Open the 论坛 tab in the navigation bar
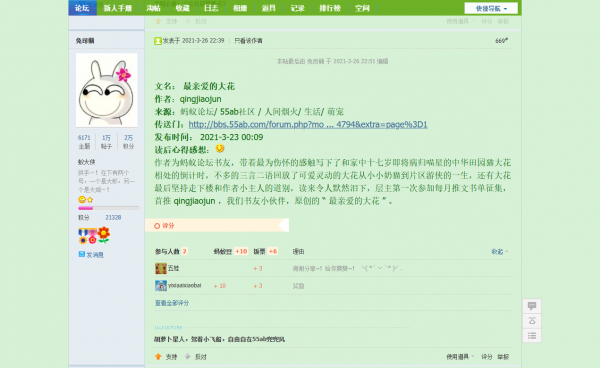This screenshot has width=600, height=368. click(x=82, y=8)
